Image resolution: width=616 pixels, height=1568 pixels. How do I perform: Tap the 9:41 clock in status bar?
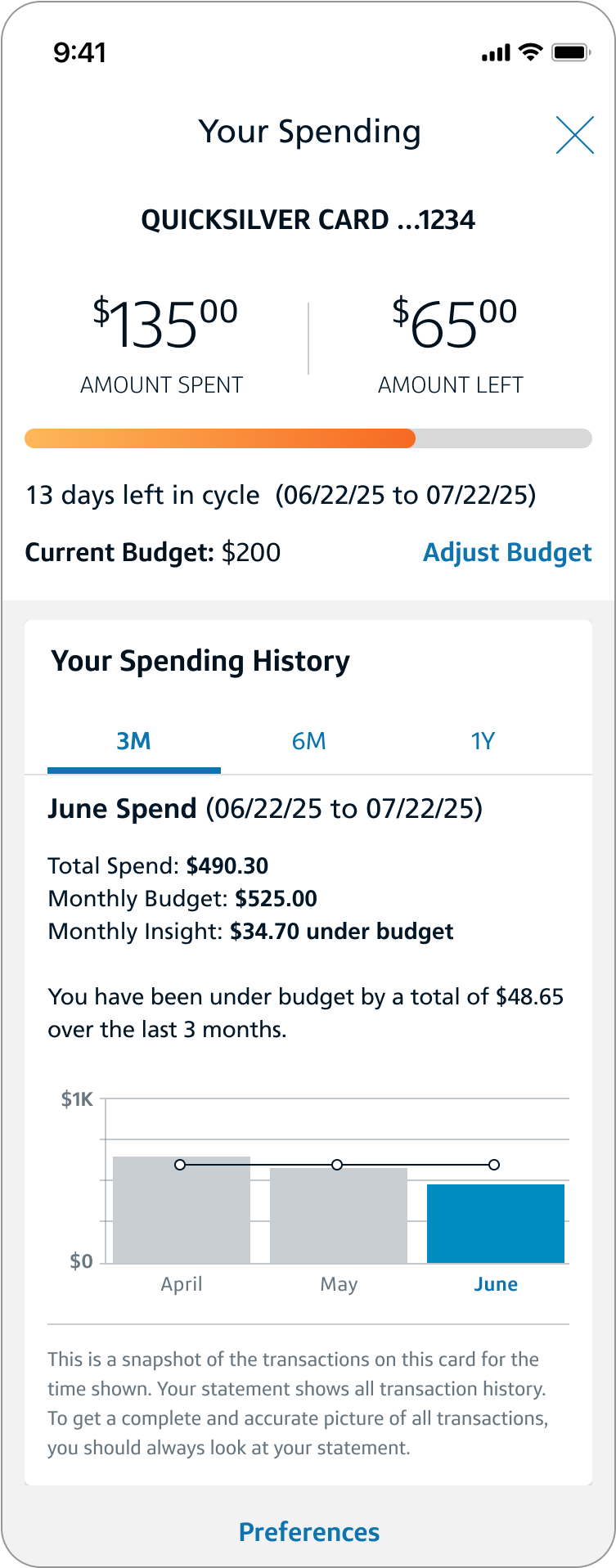coord(79,53)
